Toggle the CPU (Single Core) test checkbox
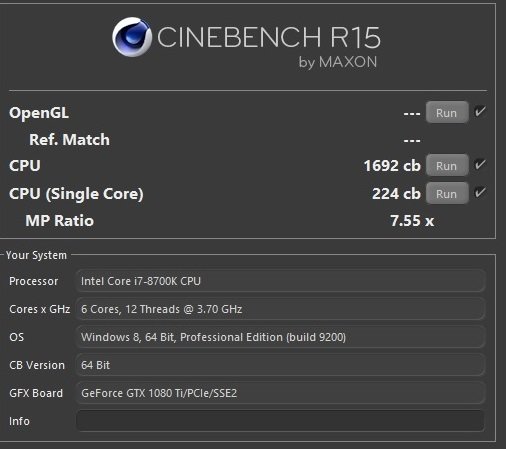The width and height of the screenshot is (506, 449). [x=480, y=192]
